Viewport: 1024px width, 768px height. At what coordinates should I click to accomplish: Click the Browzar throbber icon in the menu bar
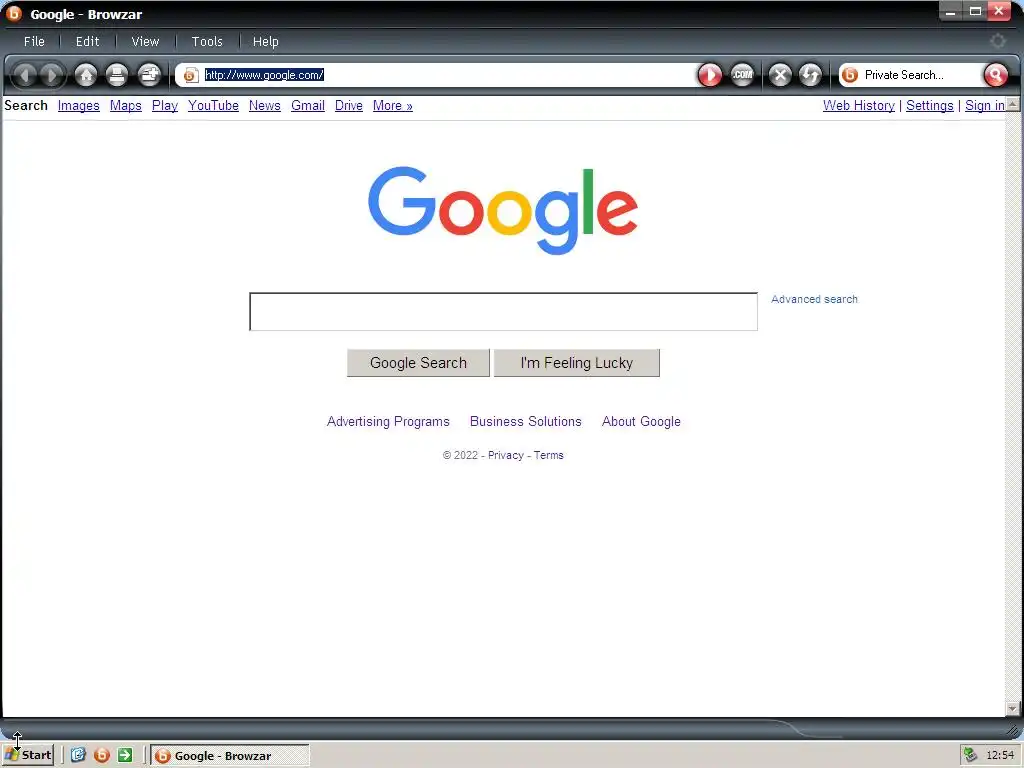pos(998,41)
